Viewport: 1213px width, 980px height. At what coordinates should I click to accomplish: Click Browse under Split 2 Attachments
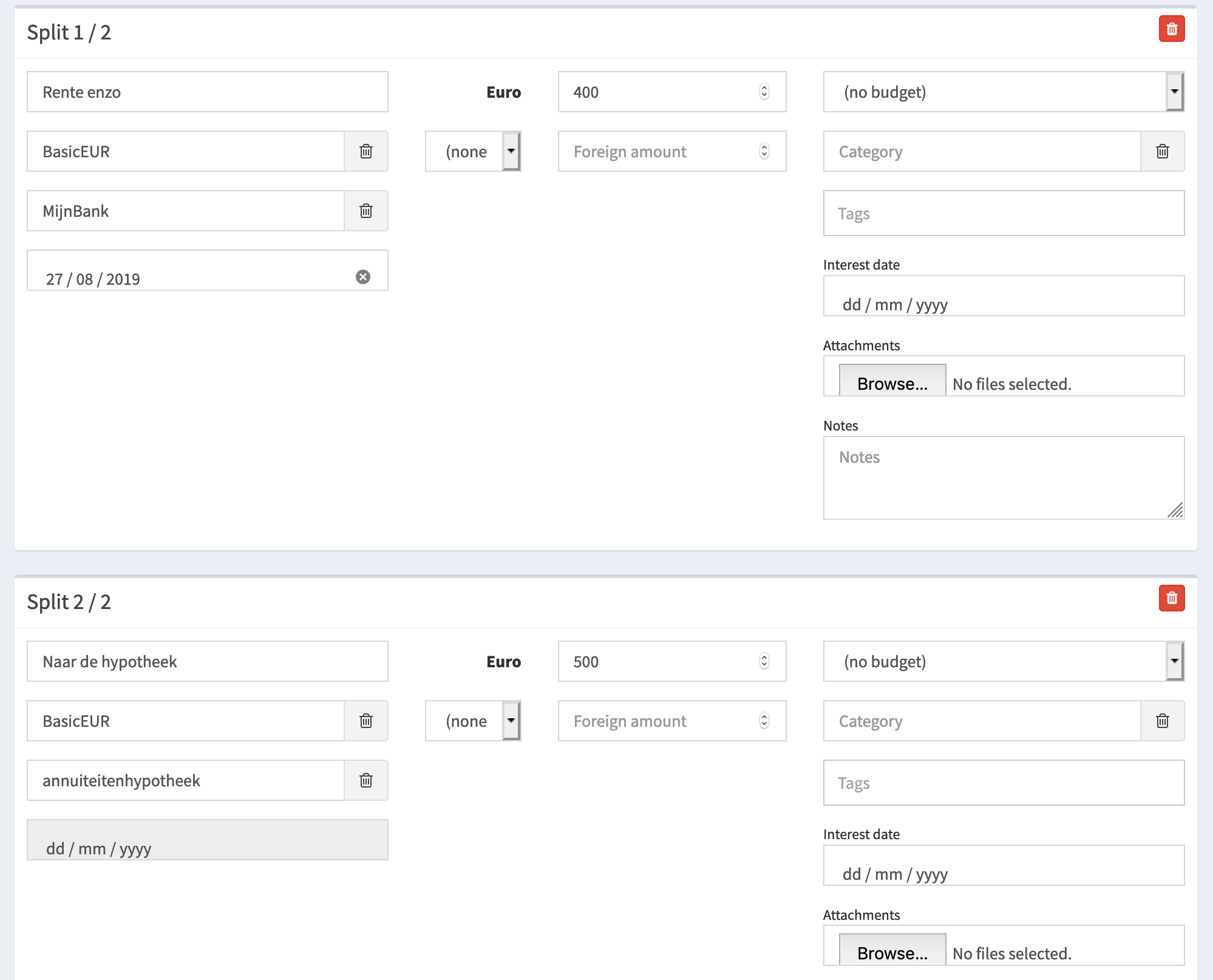(x=892, y=952)
